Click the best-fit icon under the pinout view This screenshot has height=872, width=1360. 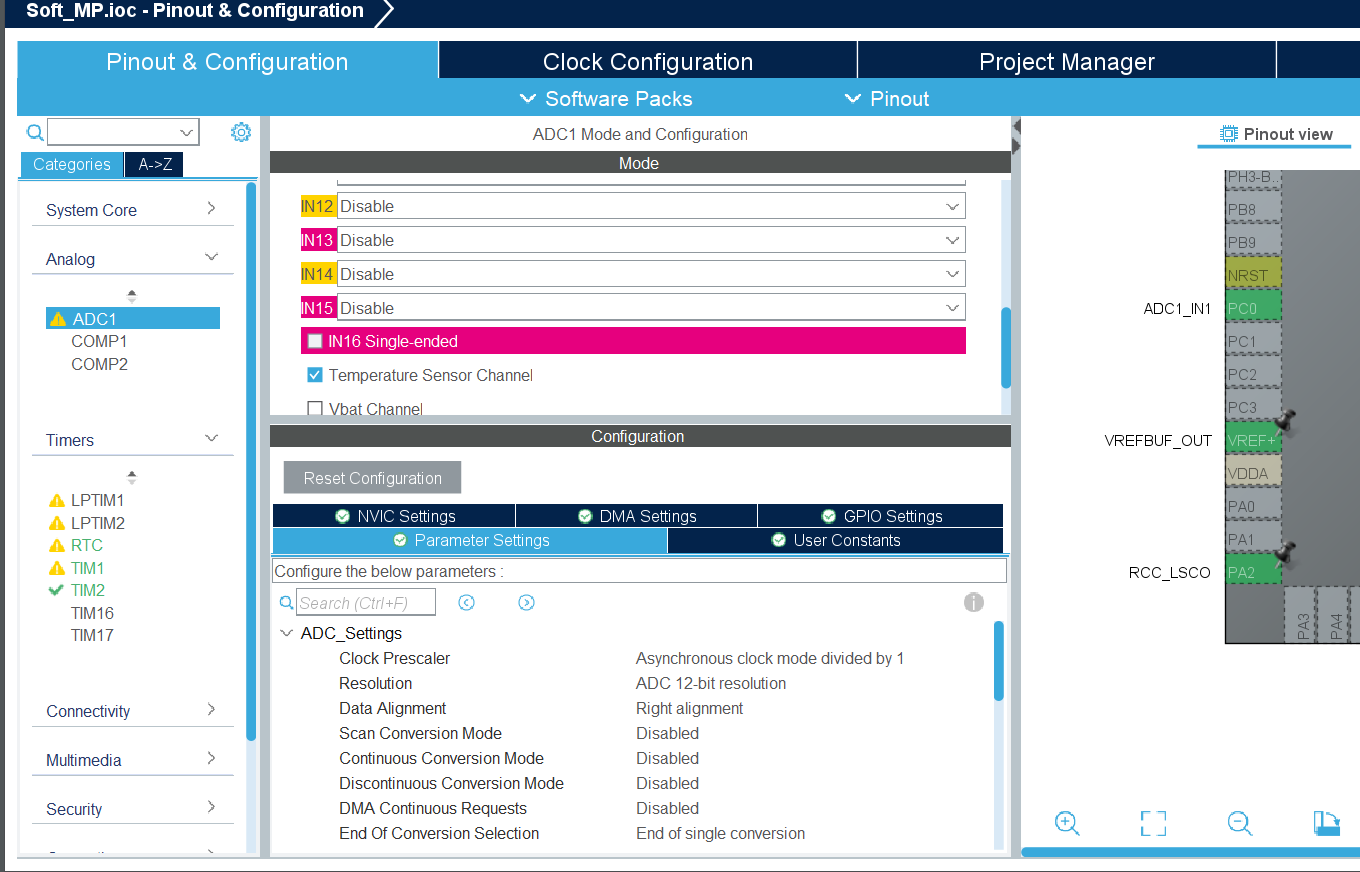pos(1152,823)
